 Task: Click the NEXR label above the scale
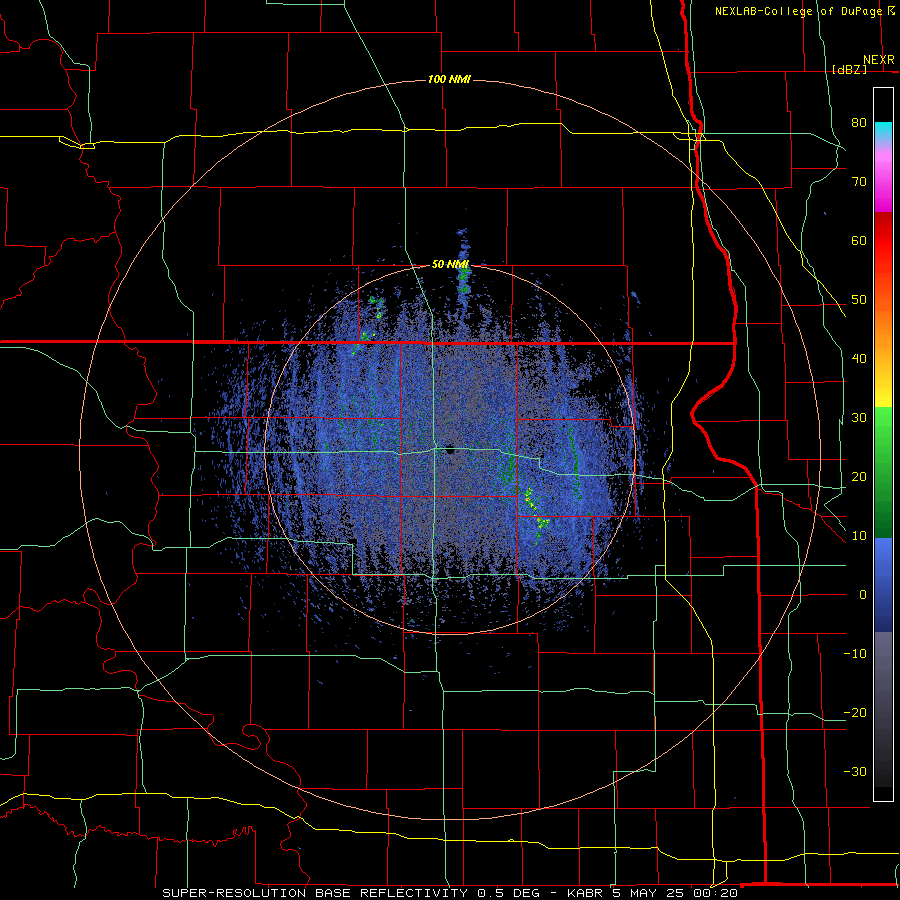coord(878,60)
